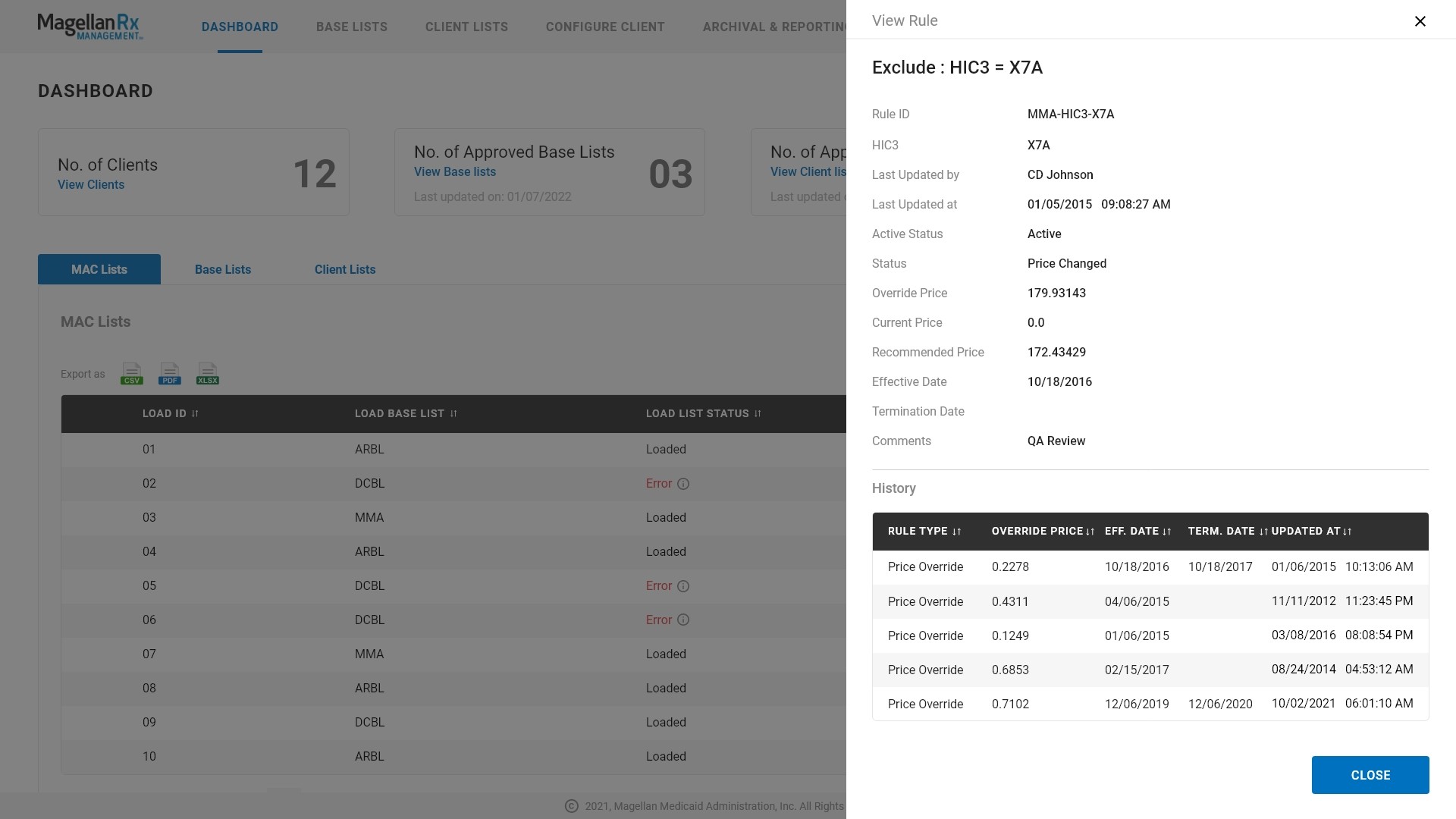This screenshot has height=819, width=1456.
Task: Open the View Clients link
Action: (91, 184)
